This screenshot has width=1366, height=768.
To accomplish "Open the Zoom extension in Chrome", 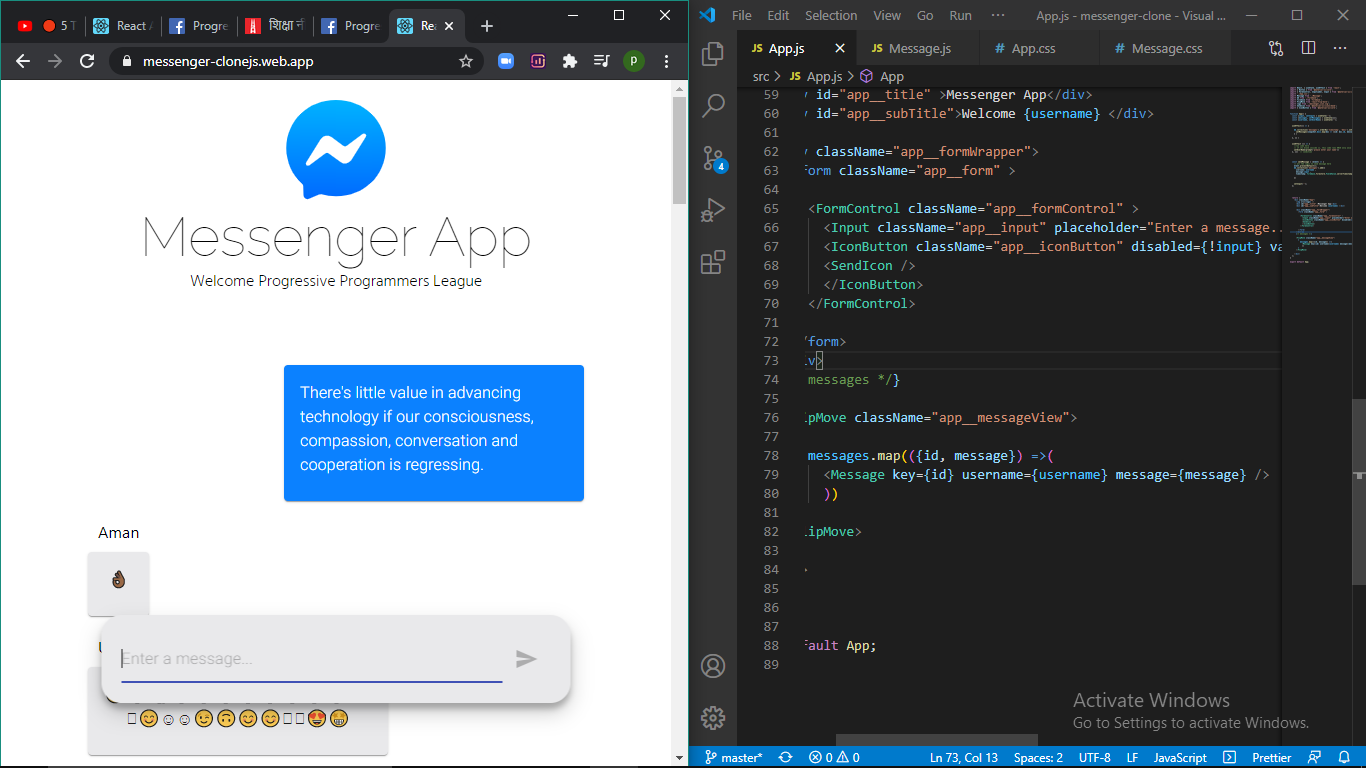I will click(506, 61).
